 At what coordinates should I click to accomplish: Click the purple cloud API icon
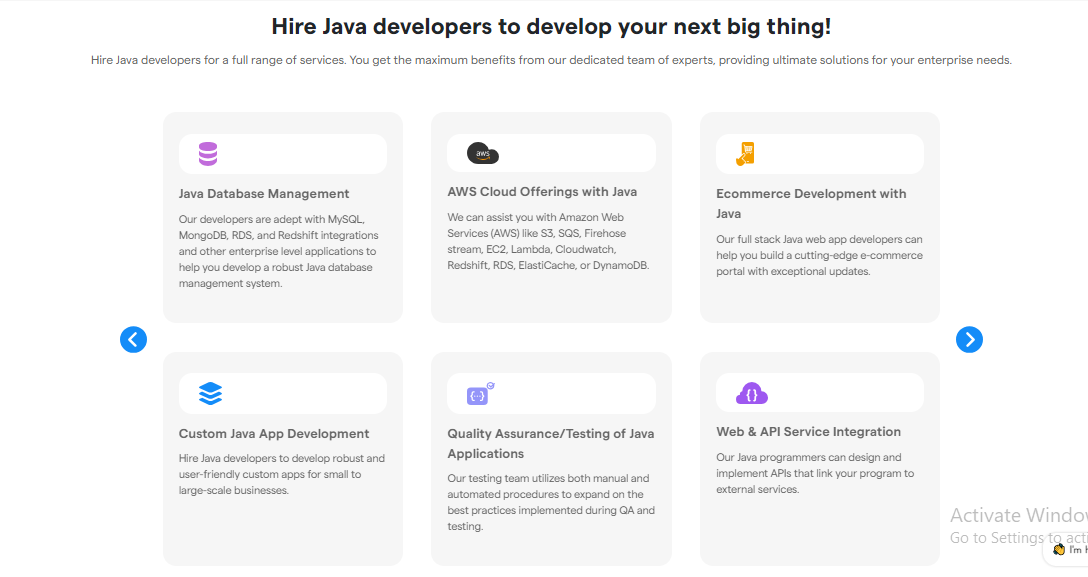(x=752, y=393)
